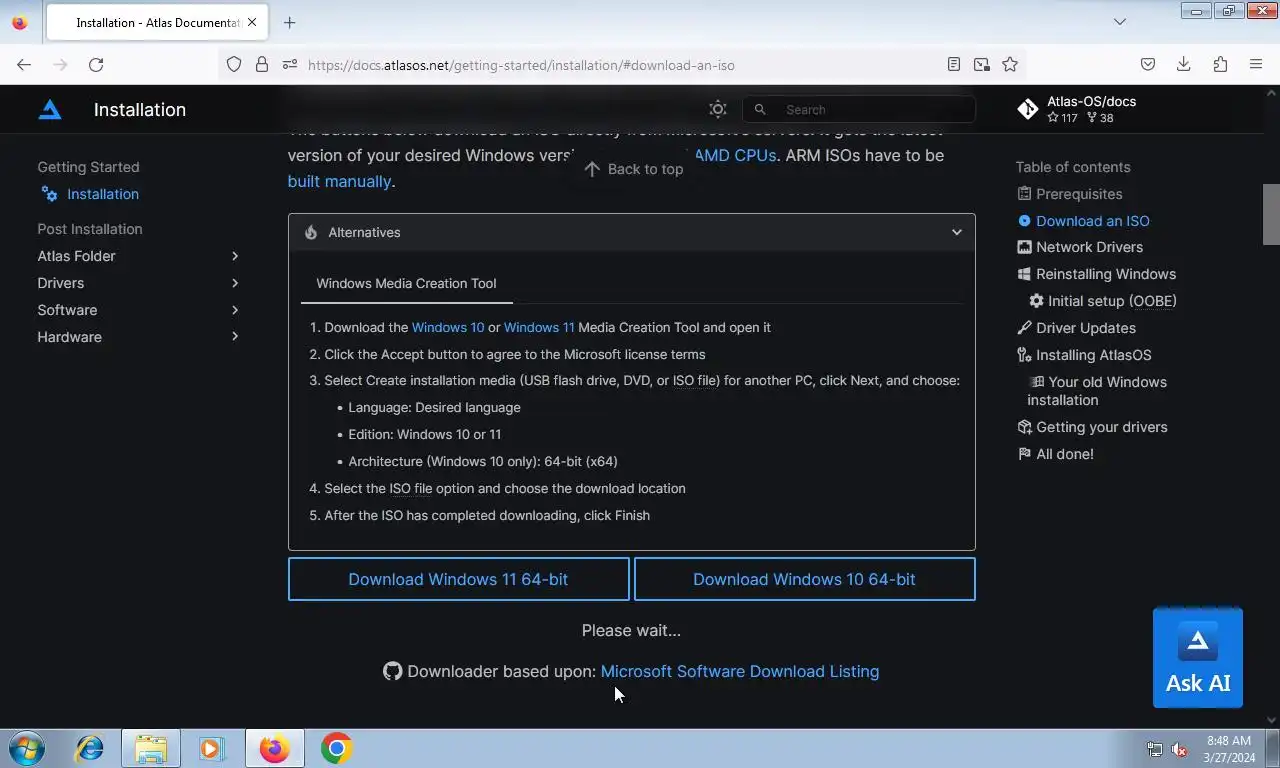Click the translate page icon
The height and width of the screenshot is (768, 1280).
click(x=982, y=65)
